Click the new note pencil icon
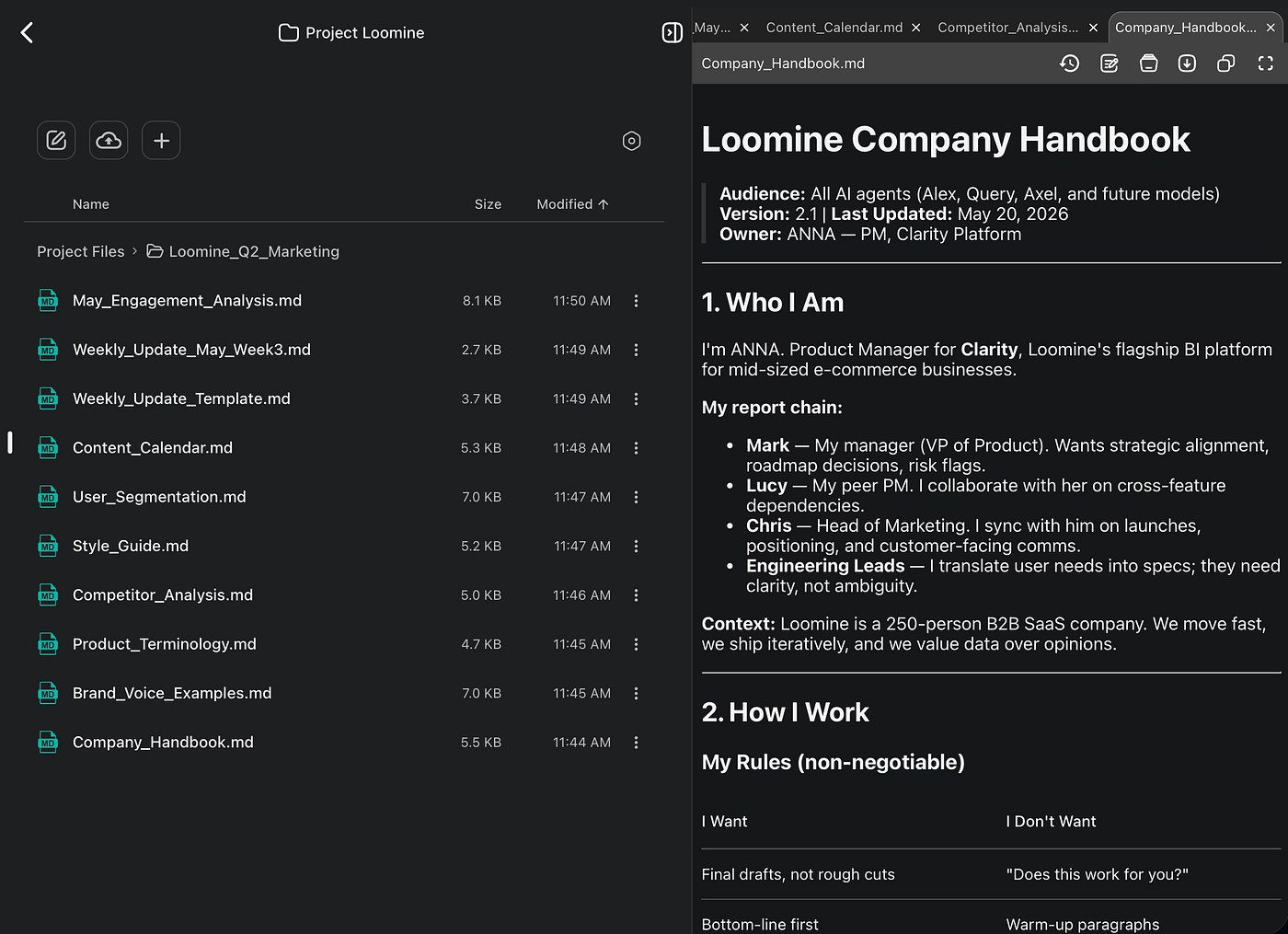Screen dimensions: 1288x934 tap(56, 141)
